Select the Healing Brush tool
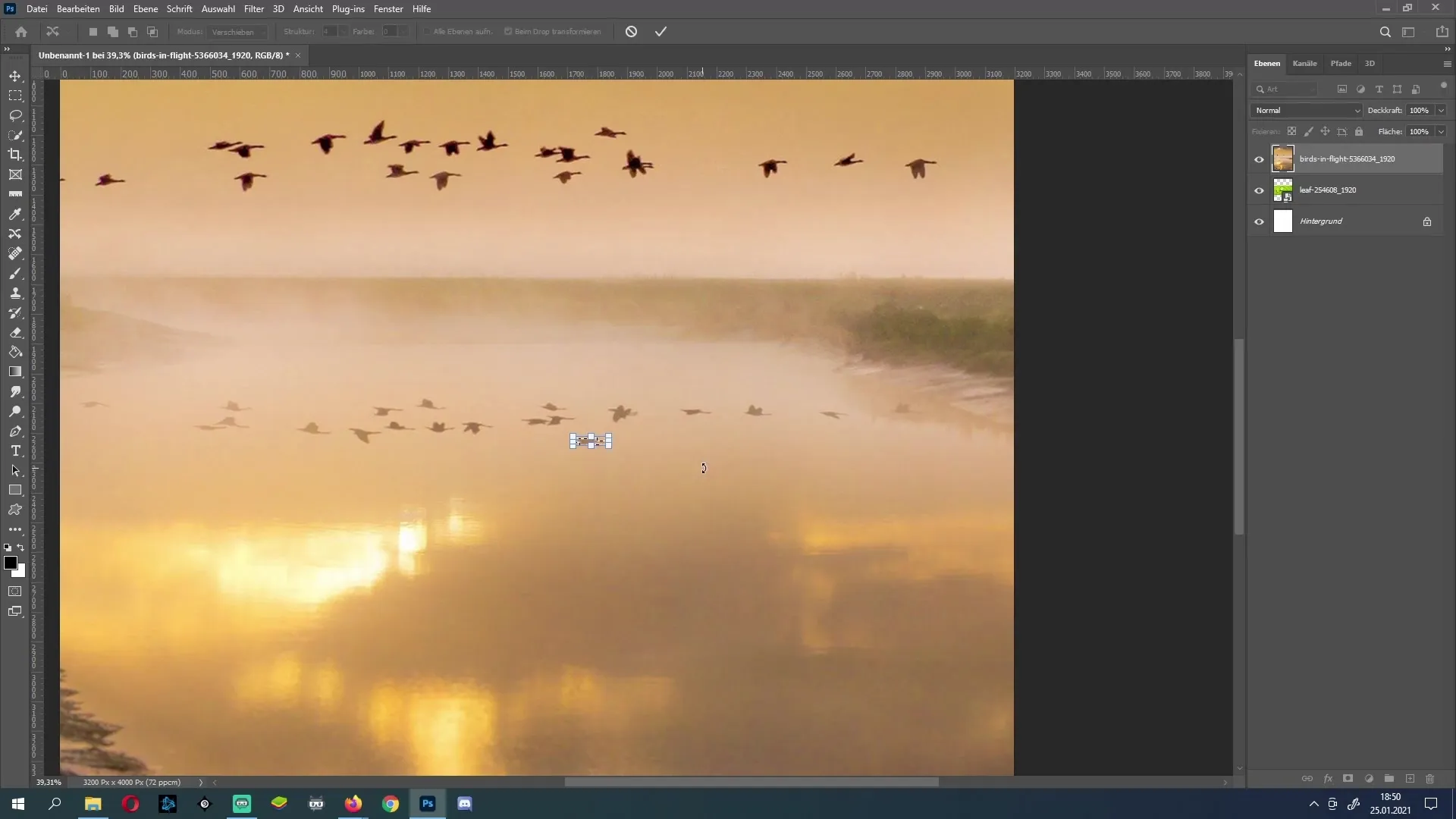The height and width of the screenshot is (819, 1456). [x=15, y=253]
